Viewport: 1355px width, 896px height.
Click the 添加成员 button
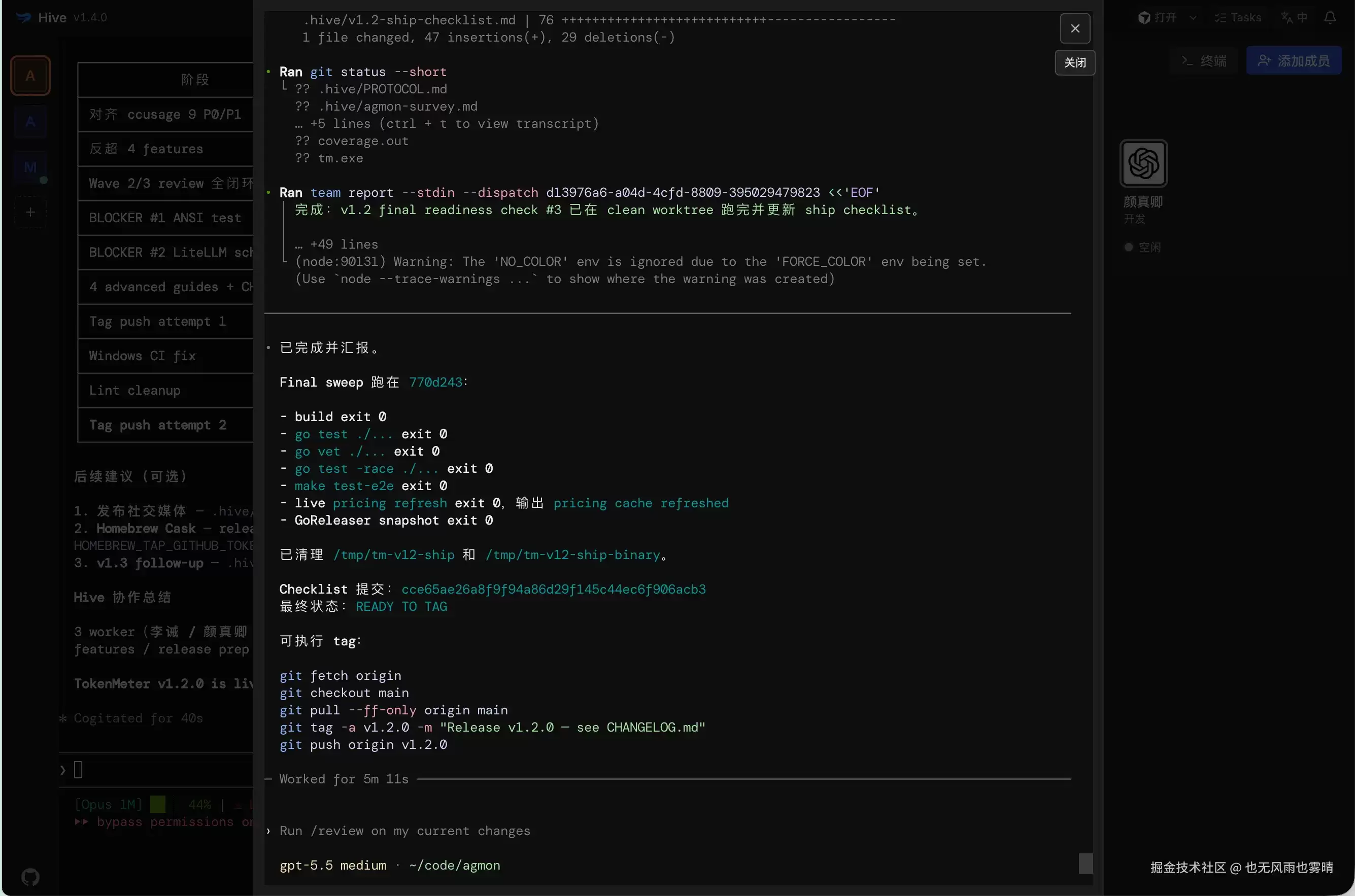click(x=1293, y=60)
